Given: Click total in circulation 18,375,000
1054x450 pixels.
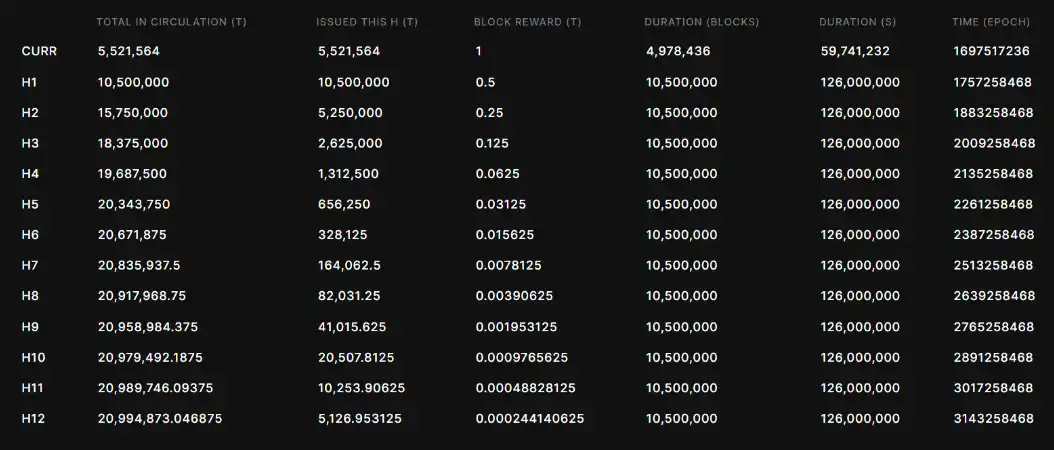Looking at the screenshot, I should pos(133,143).
